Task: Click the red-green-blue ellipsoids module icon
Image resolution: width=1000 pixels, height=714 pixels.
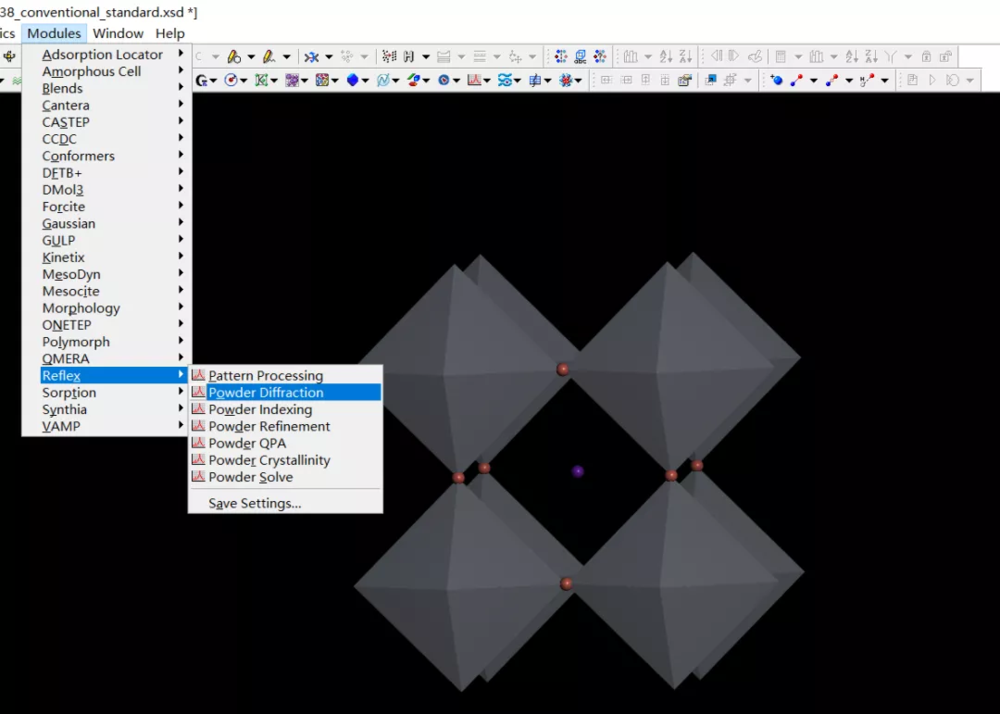Action: tap(413, 80)
